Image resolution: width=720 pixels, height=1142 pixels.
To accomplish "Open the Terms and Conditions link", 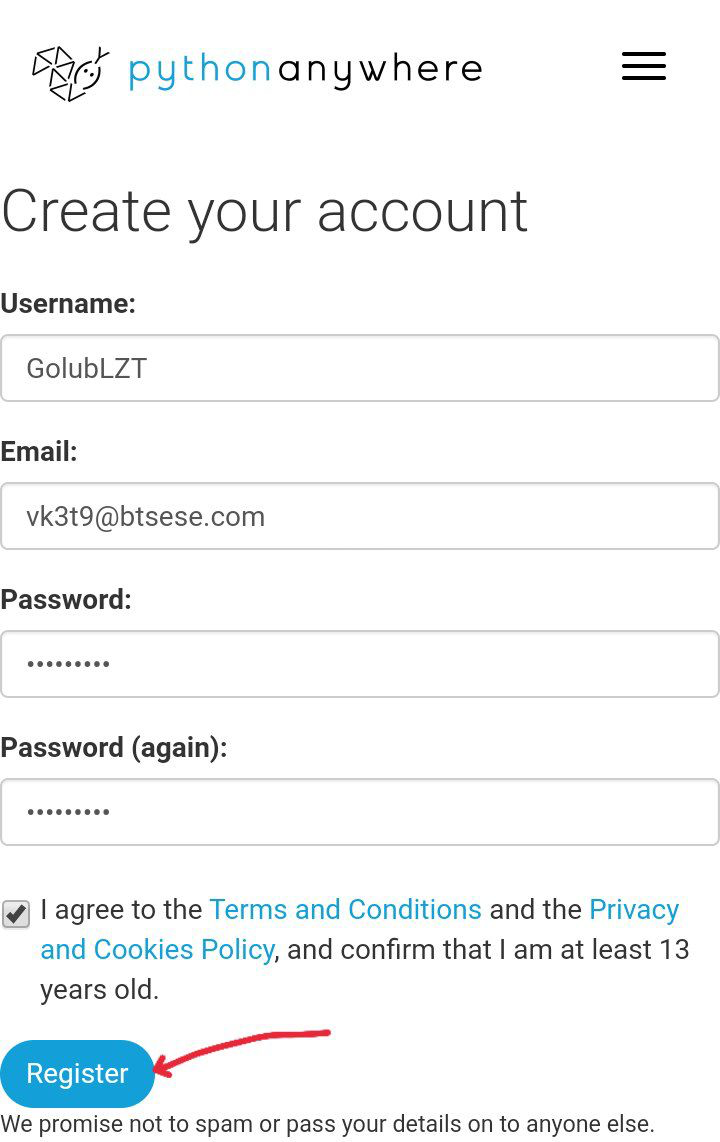I will (x=345, y=909).
